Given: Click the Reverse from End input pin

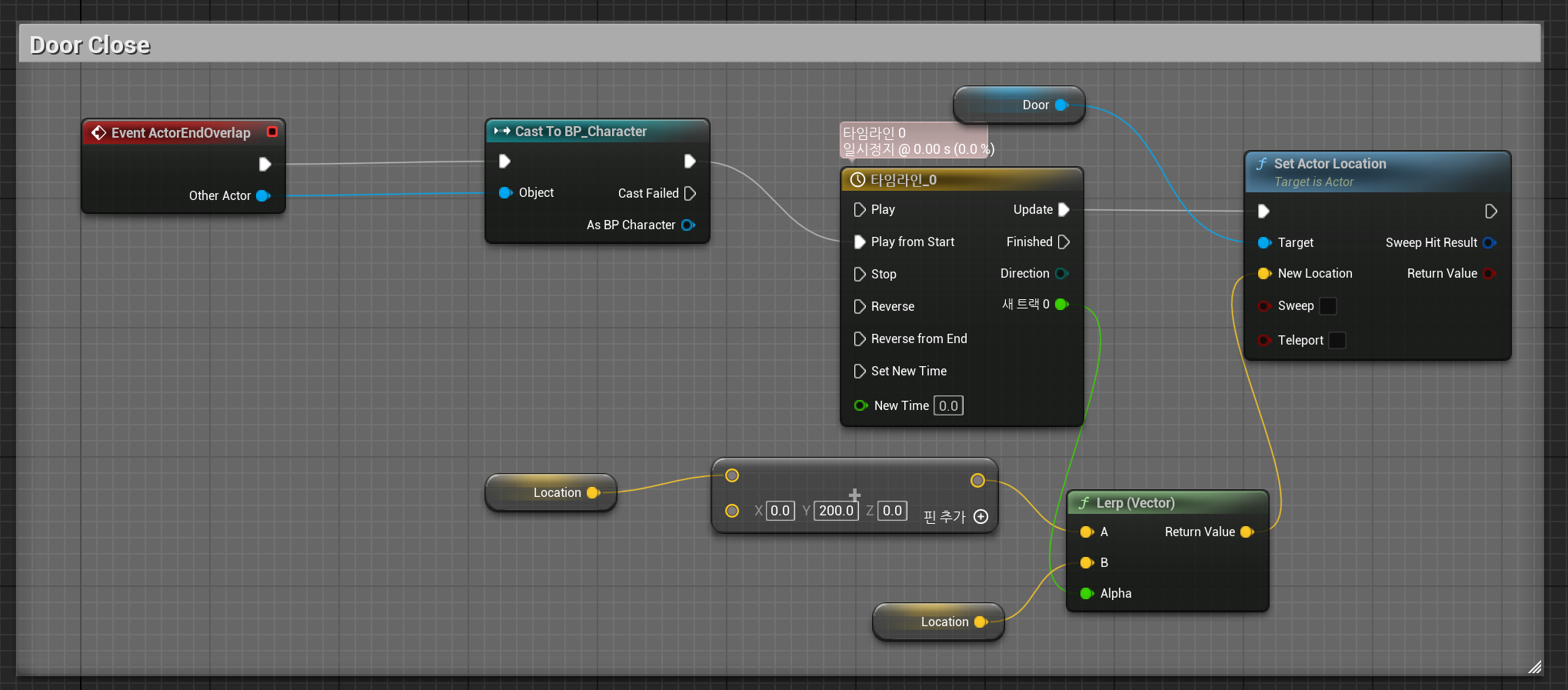Looking at the screenshot, I should (x=860, y=338).
